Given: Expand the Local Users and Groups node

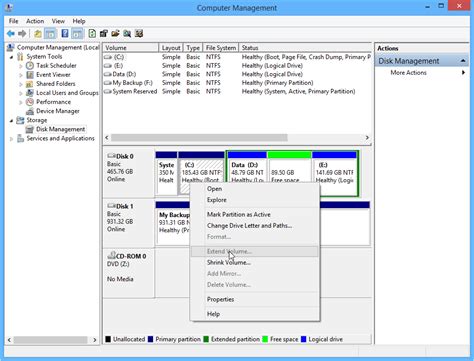Looking at the screenshot, I should click(21, 93).
